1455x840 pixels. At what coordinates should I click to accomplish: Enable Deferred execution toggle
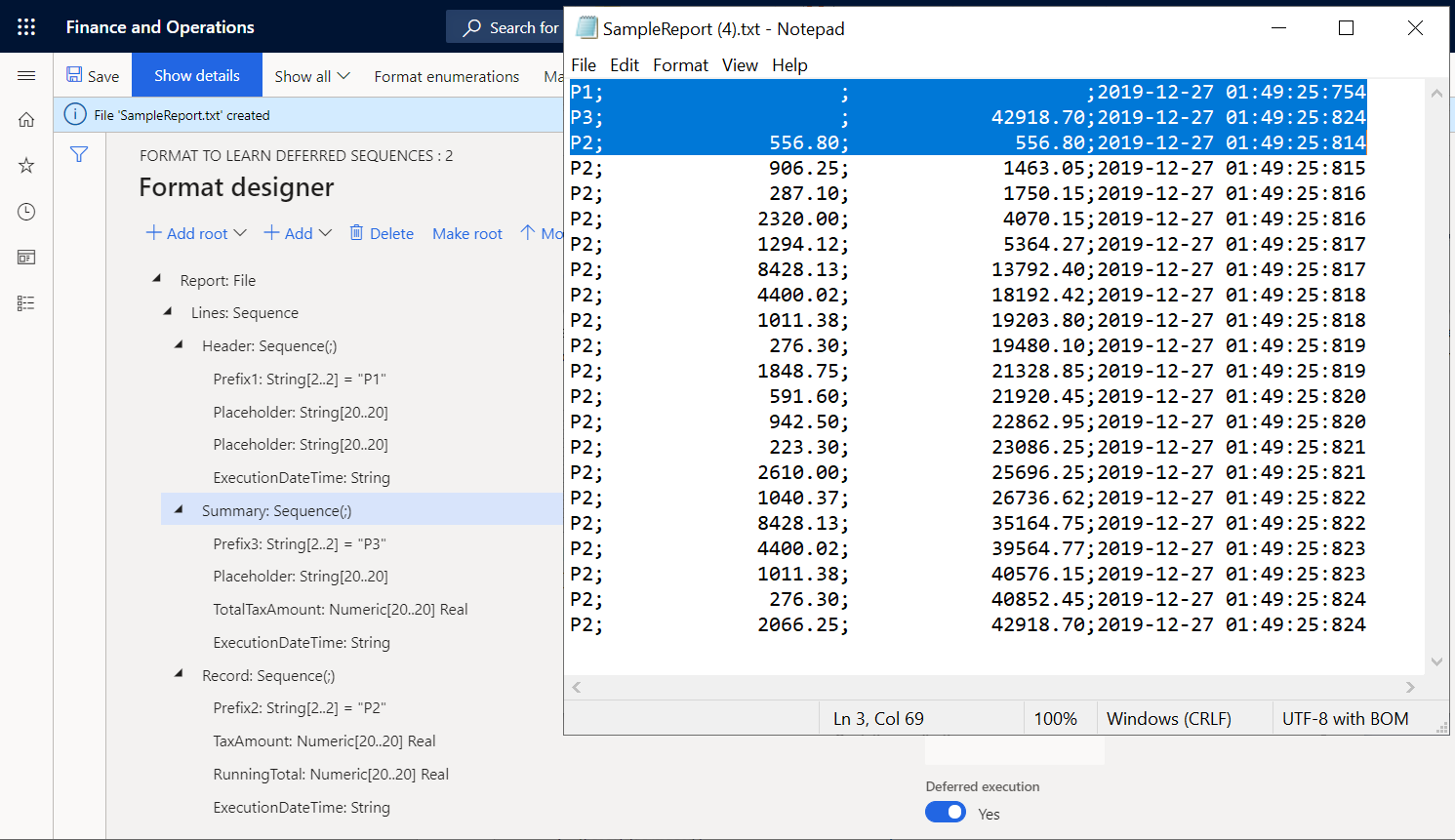pyautogui.click(x=945, y=813)
